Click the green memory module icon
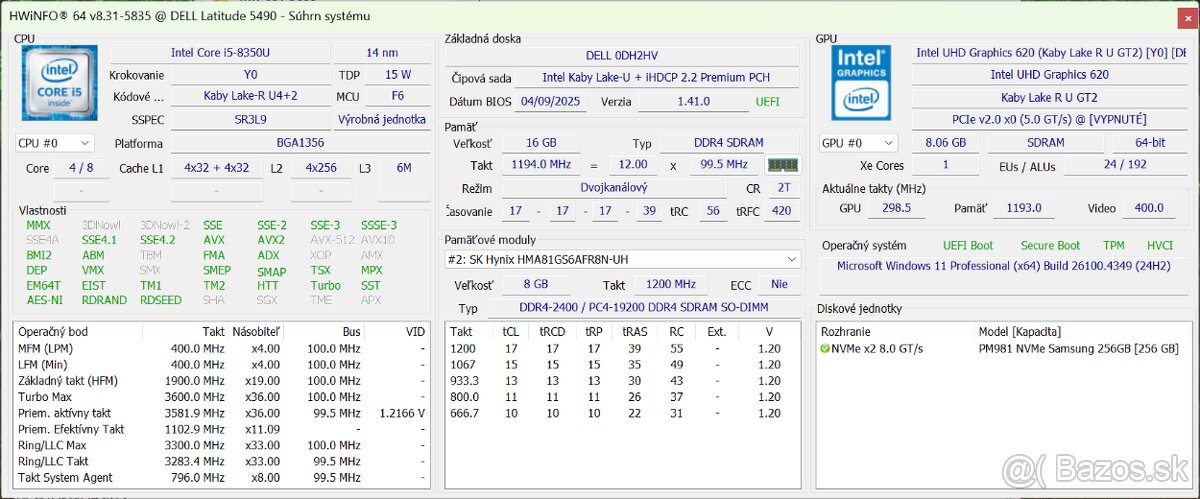Screen dimensions: 1200x499 pos(782,165)
